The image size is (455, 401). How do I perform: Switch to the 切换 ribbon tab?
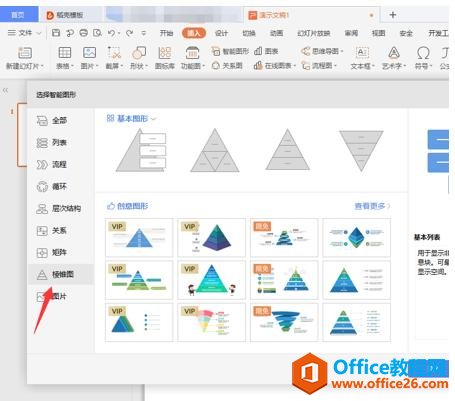(249, 33)
